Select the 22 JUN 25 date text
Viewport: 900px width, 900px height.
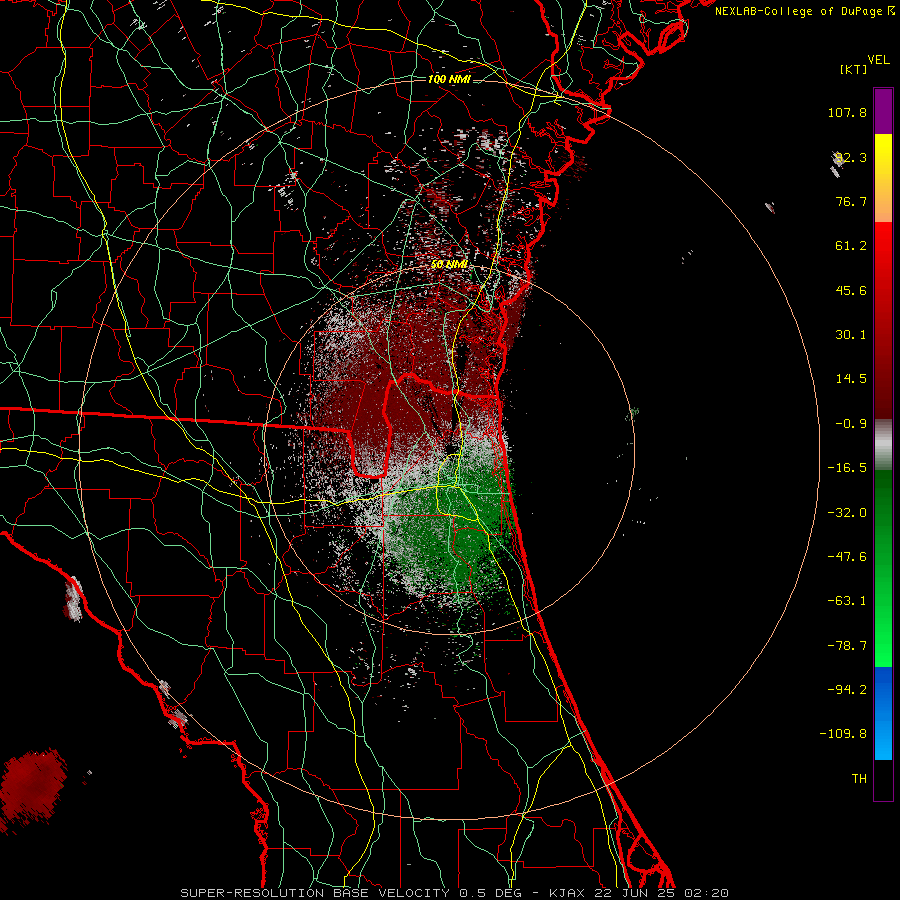(633, 893)
